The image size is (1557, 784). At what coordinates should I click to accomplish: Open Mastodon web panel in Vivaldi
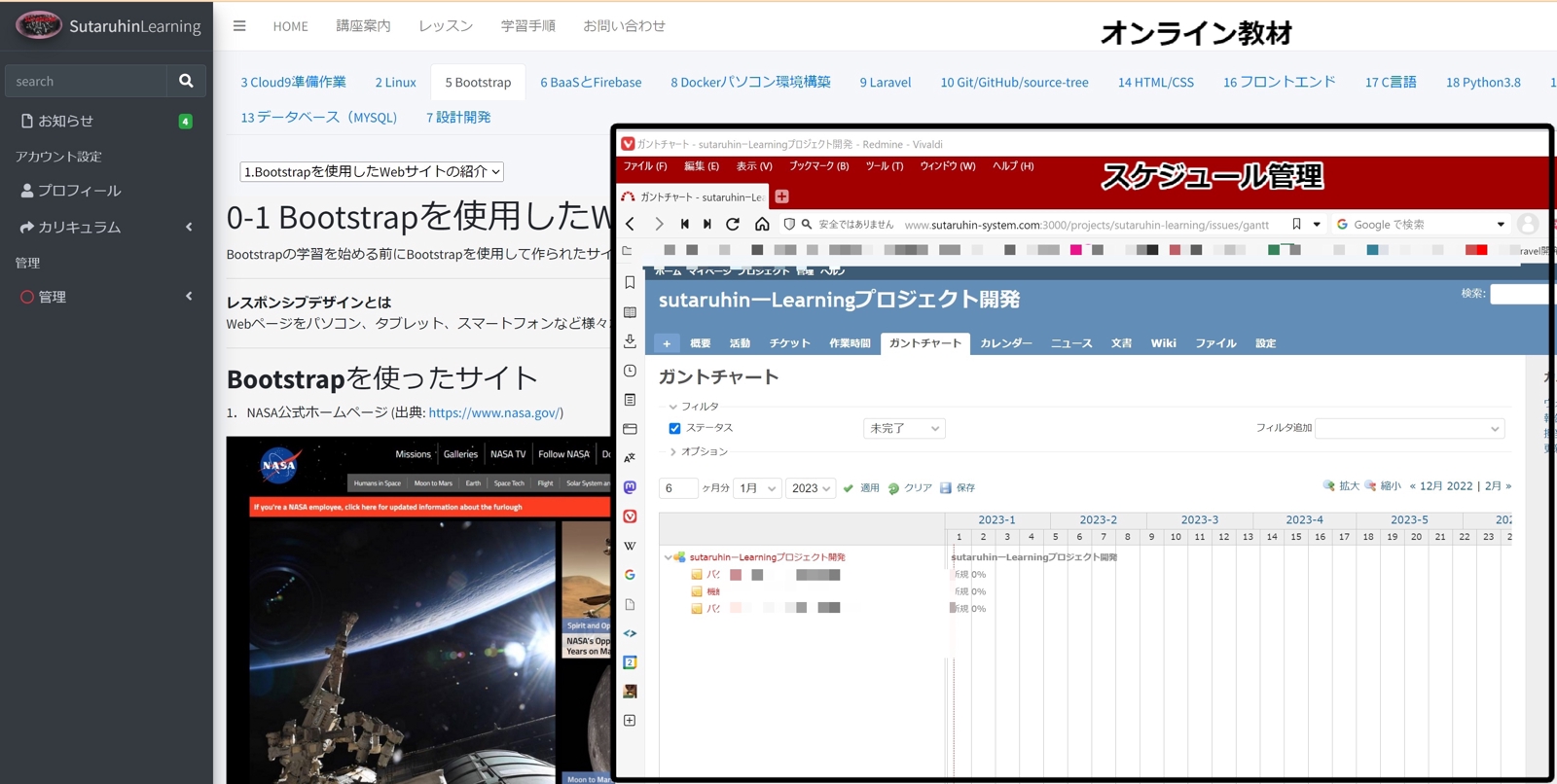[630, 487]
